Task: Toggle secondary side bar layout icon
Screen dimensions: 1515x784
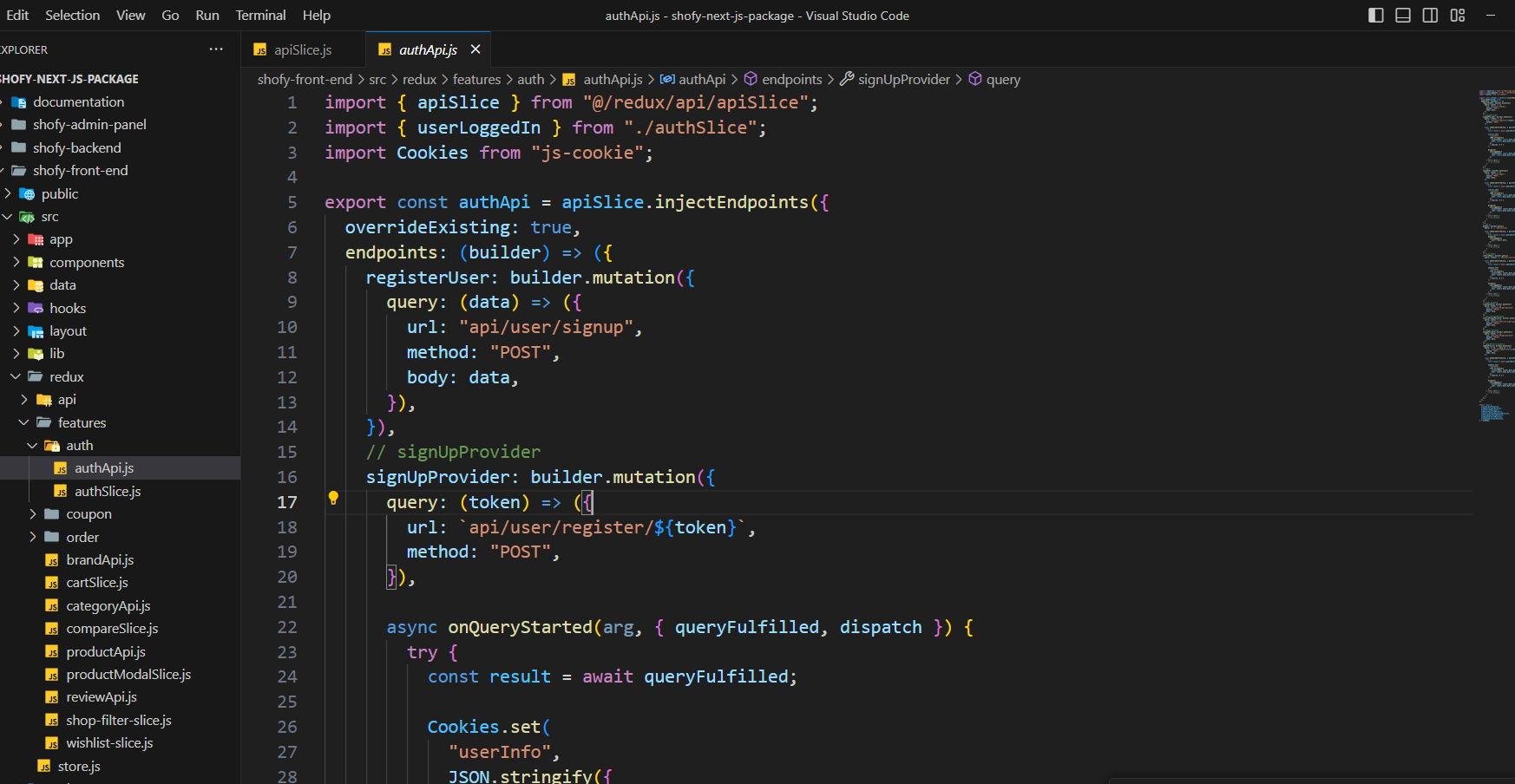Action: 1430,15
